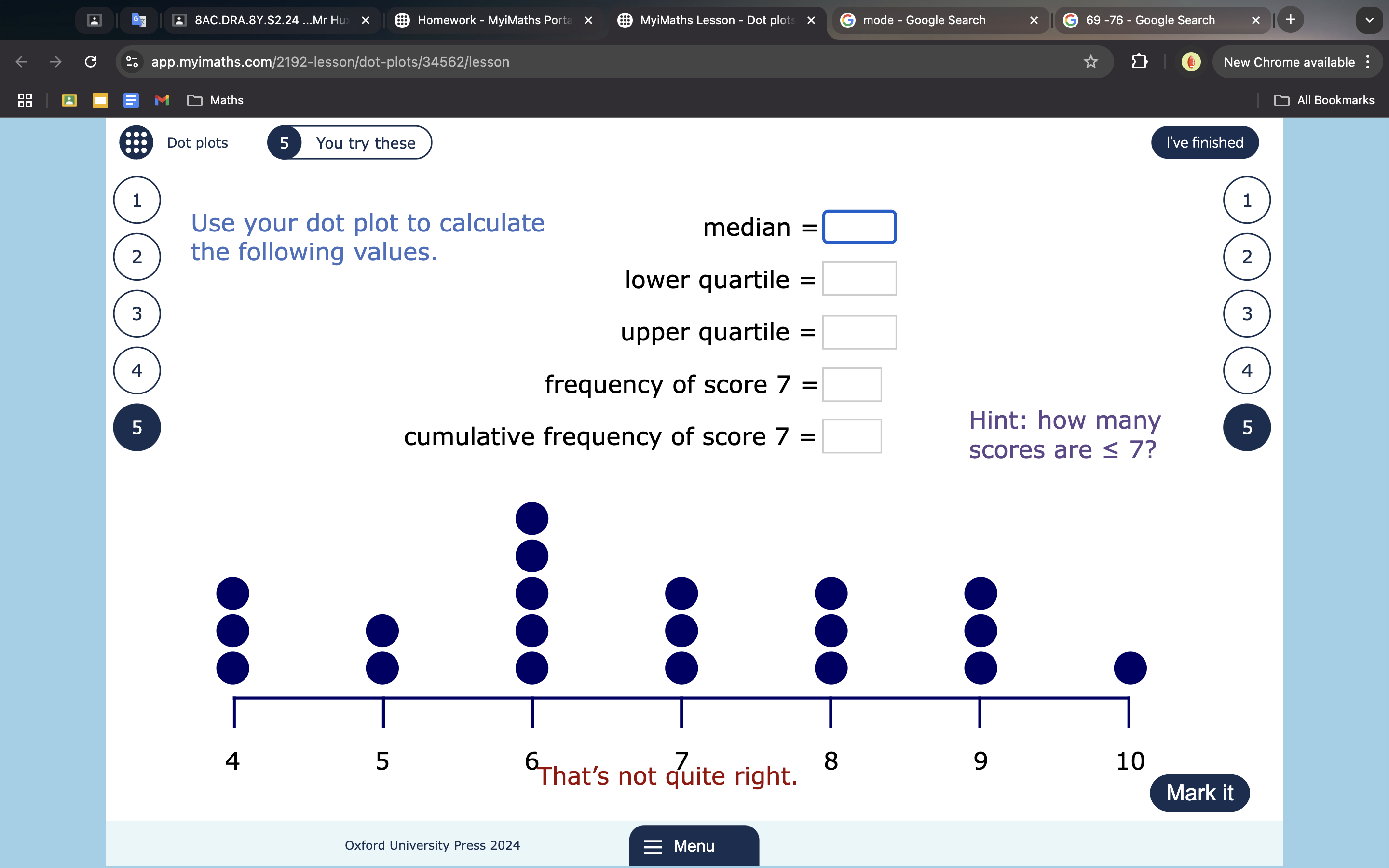This screenshot has height=868, width=1389.
Task: Select page 5 in left navigation
Action: [136, 427]
